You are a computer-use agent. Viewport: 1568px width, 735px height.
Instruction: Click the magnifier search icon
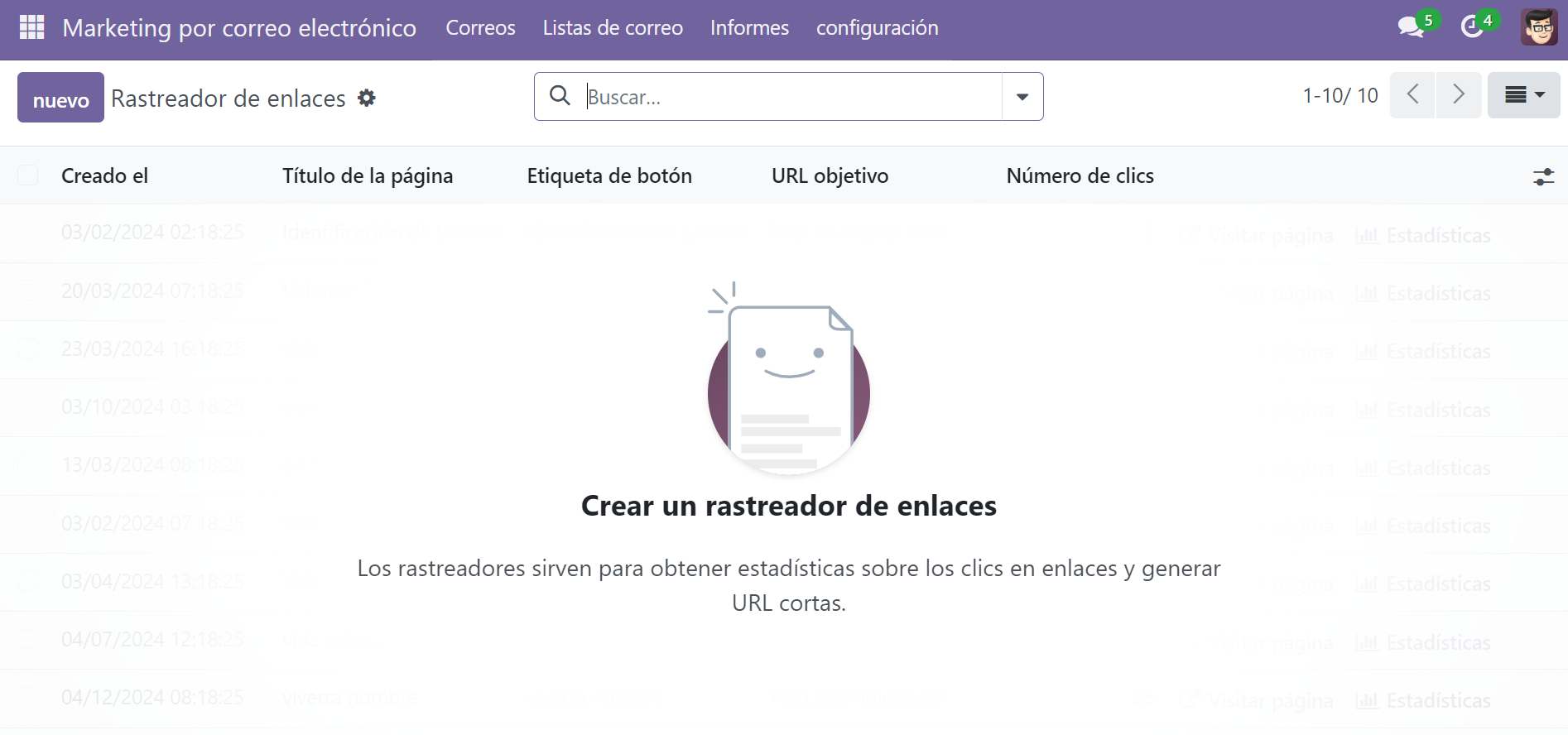pos(560,96)
